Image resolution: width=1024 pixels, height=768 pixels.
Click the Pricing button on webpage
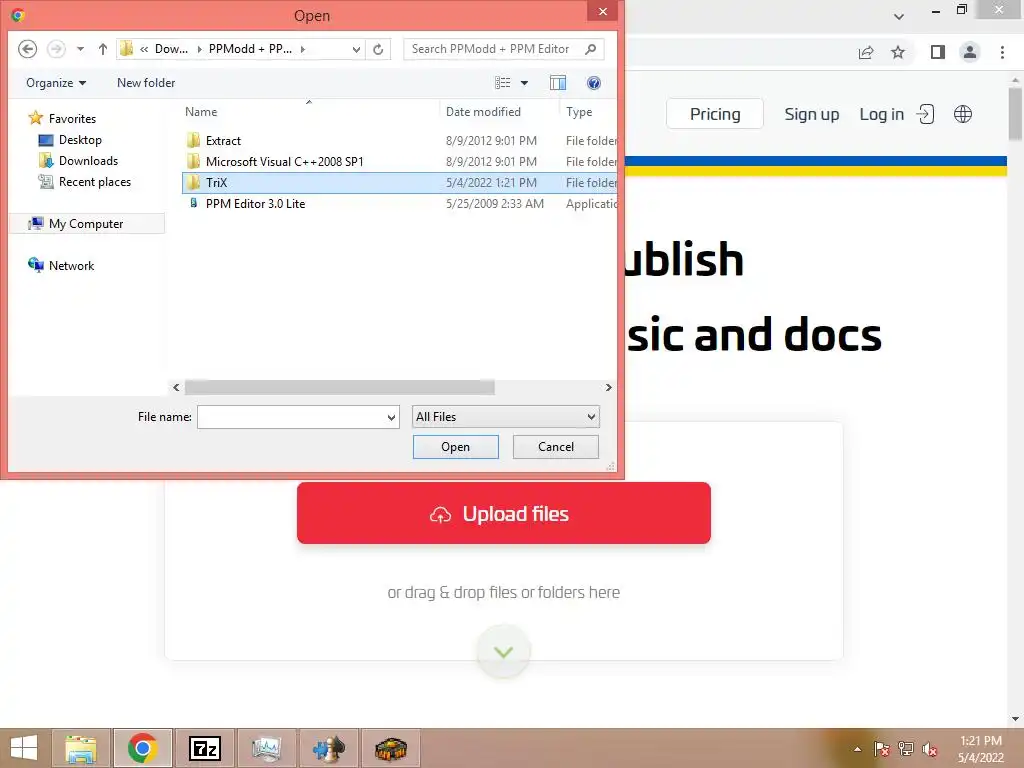pos(715,114)
